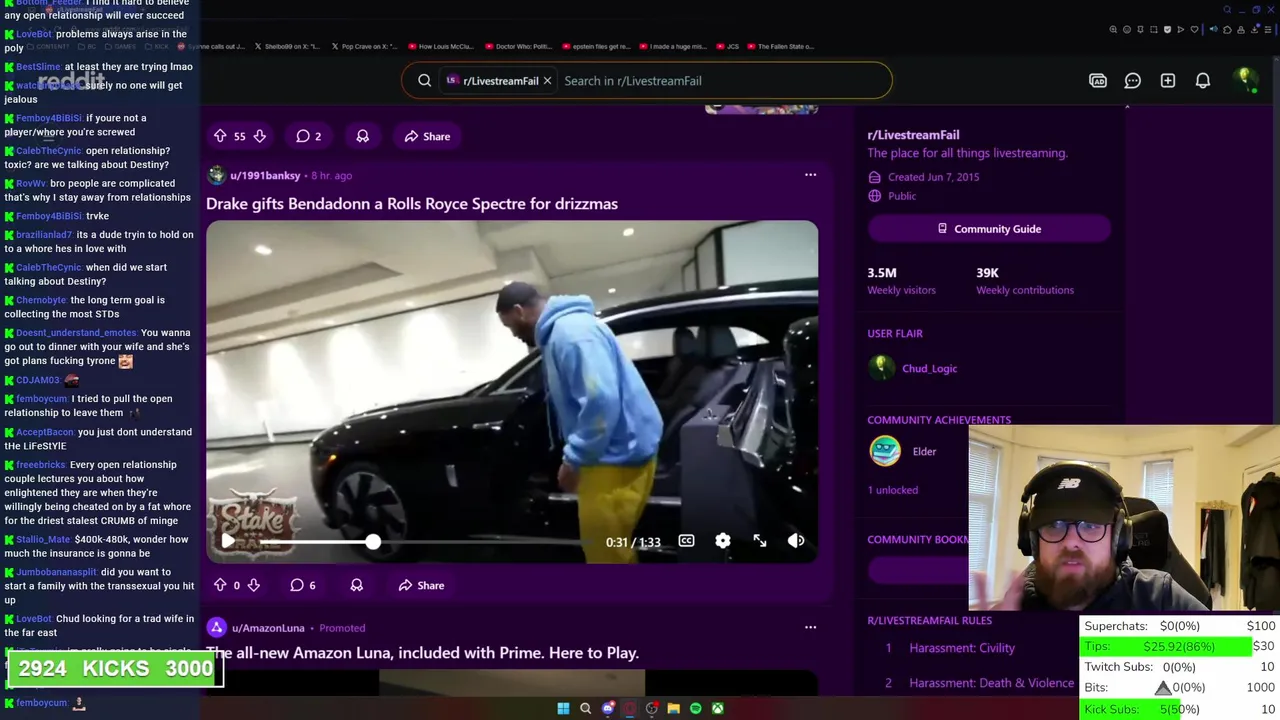The width and height of the screenshot is (1280, 720).
Task: Open the Amazon Luna promoted post title
Action: 422,653
